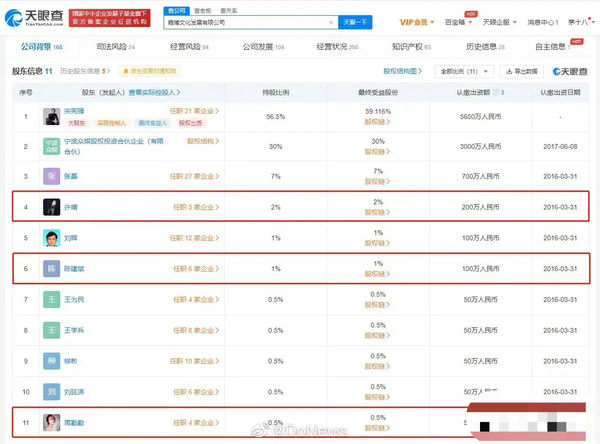600x444 pixels.
Task: Click the 天眼一下 search button
Action: pos(355,22)
